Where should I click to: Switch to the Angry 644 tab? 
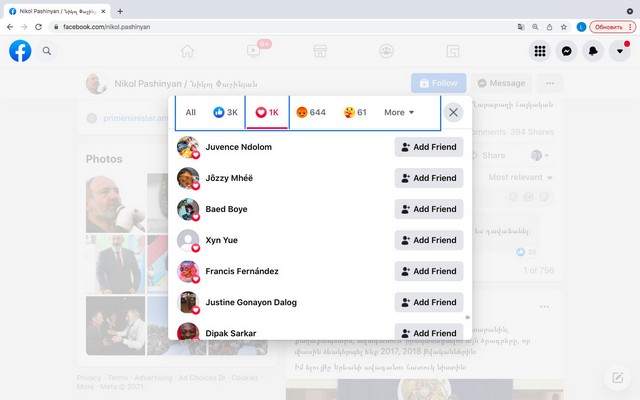pyautogui.click(x=311, y=112)
